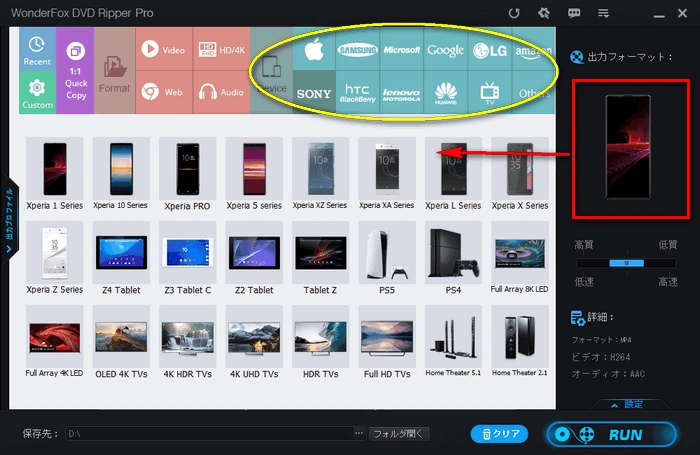Select the Sony device brand
Viewport: 700px width, 455px height.
click(x=314, y=92)
